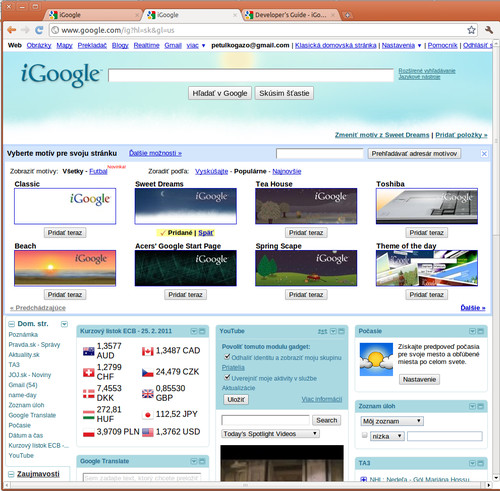500x491 pixels.
Task: Add Tea House theme with Pridať teraz
Action: (x=306, y=233)
